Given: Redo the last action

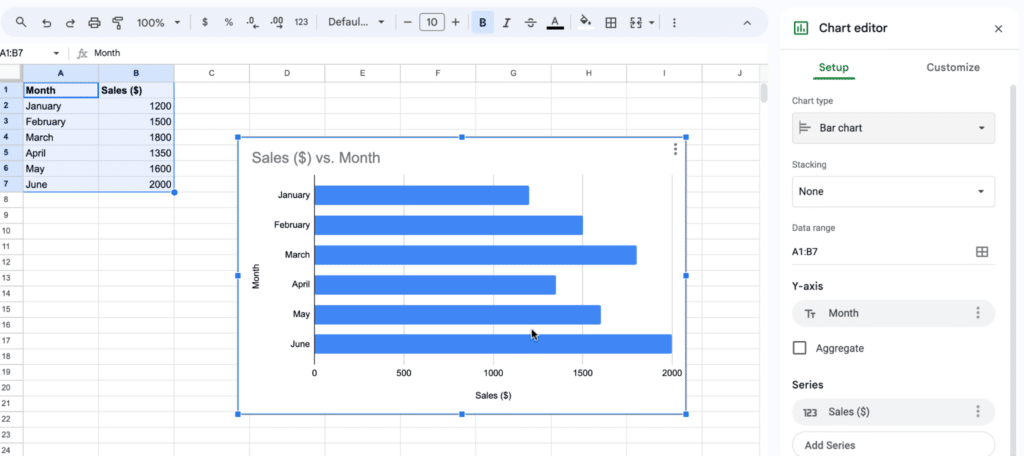Looking at the screenshot, I should [70, 22].
